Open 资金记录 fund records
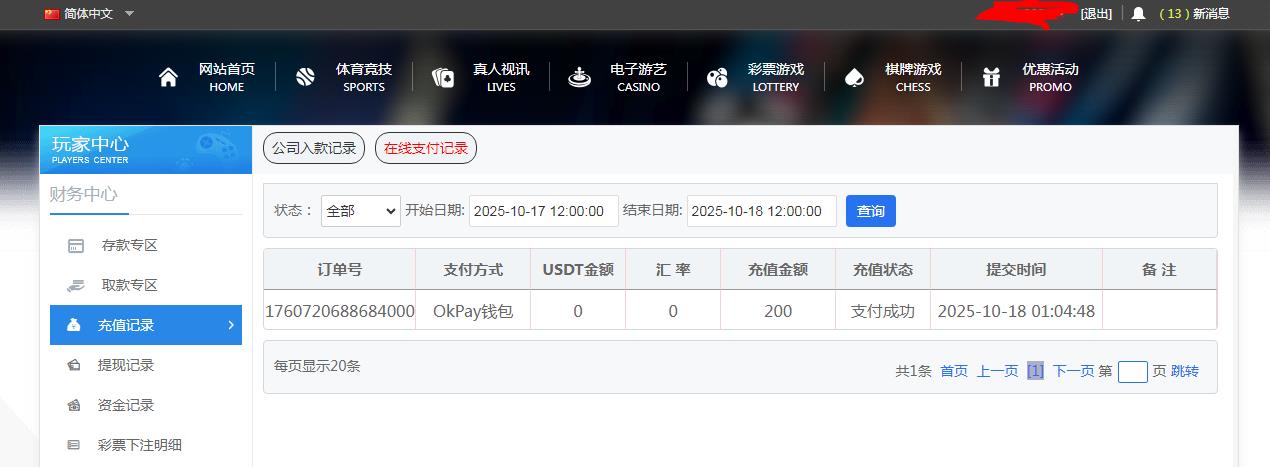 tap(126, 406)
